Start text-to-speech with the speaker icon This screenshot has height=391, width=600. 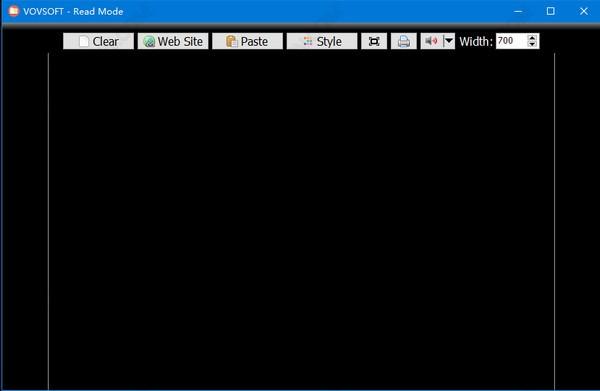click(x=432, y=41)
